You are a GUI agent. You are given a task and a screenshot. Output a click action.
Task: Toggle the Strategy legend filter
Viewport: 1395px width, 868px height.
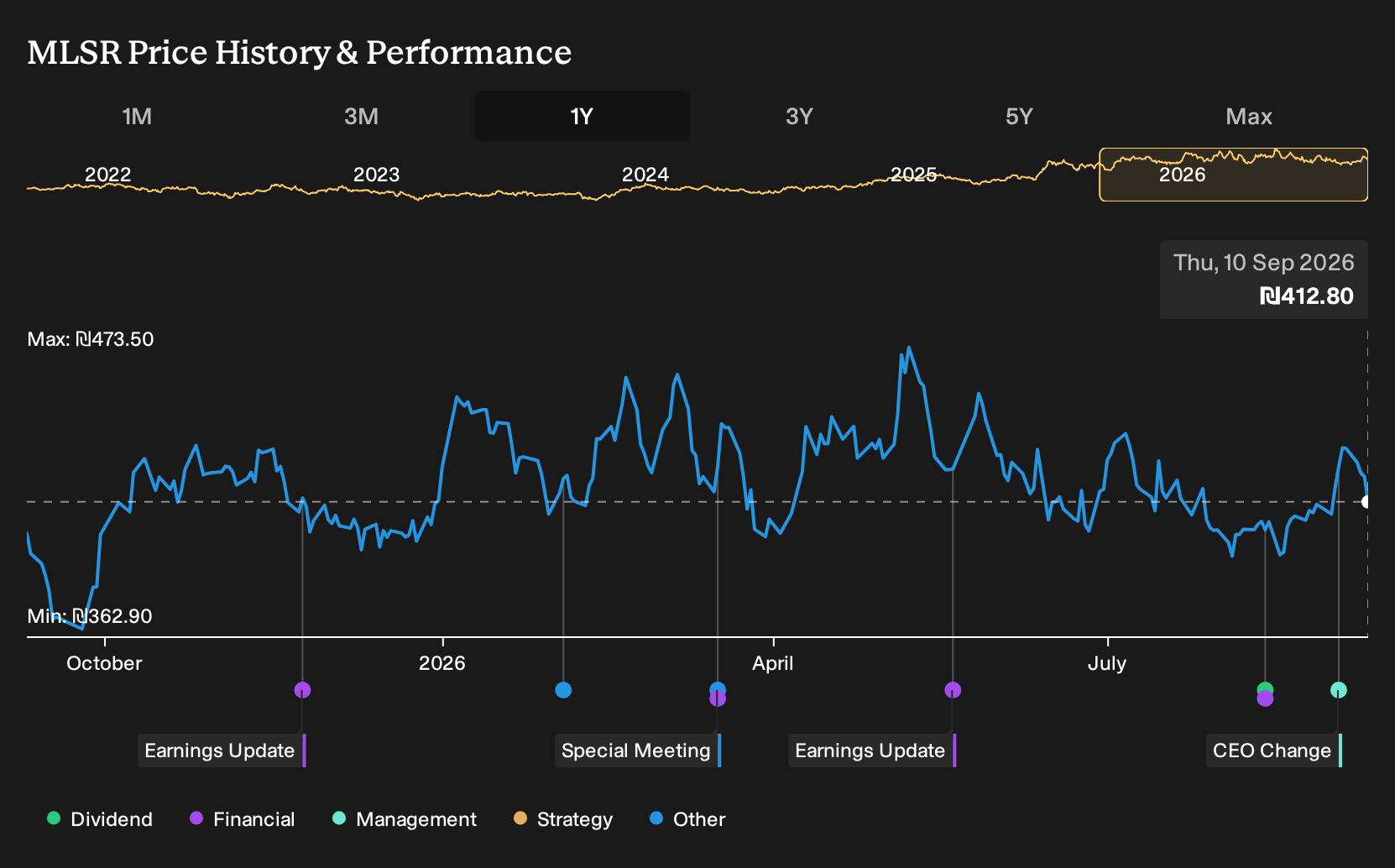coord(563,819)
